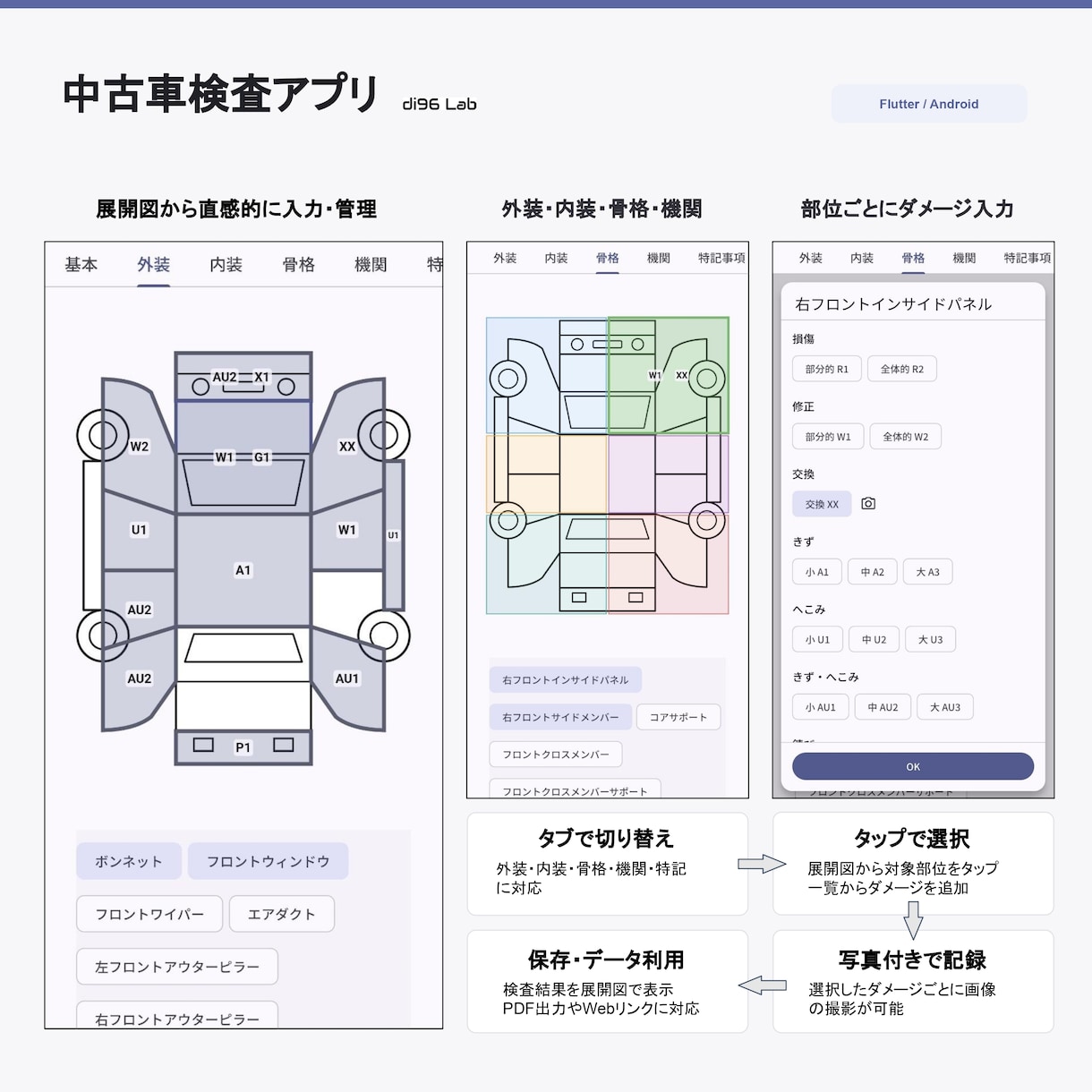Image resolution: width=1092 pixels, height=1092 pixels.
Task: Choose repair option 全体的 W2
Action: point(906,437)
